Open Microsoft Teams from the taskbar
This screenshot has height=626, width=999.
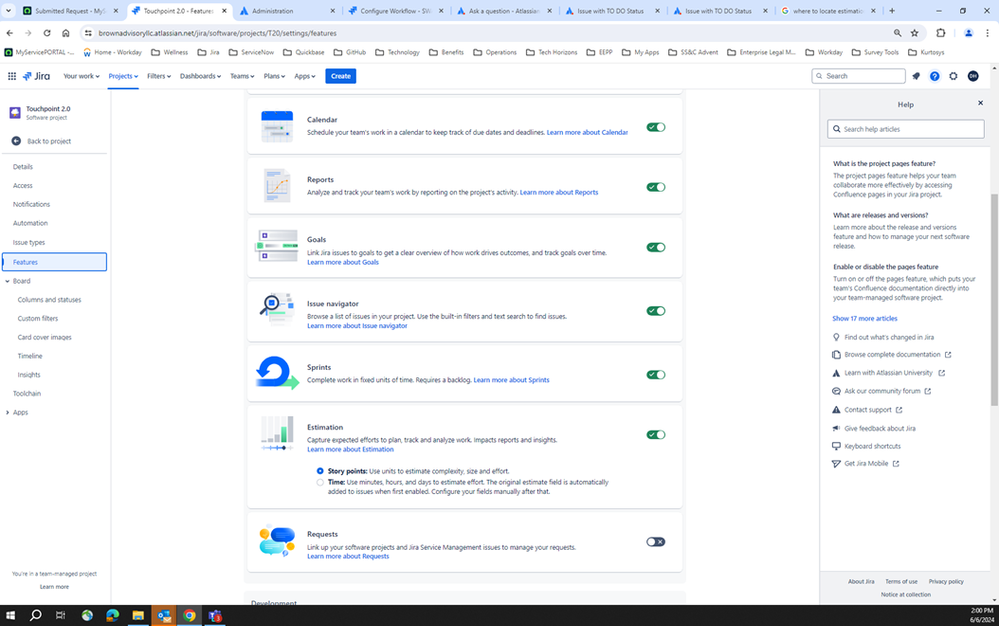pos(215,615)
